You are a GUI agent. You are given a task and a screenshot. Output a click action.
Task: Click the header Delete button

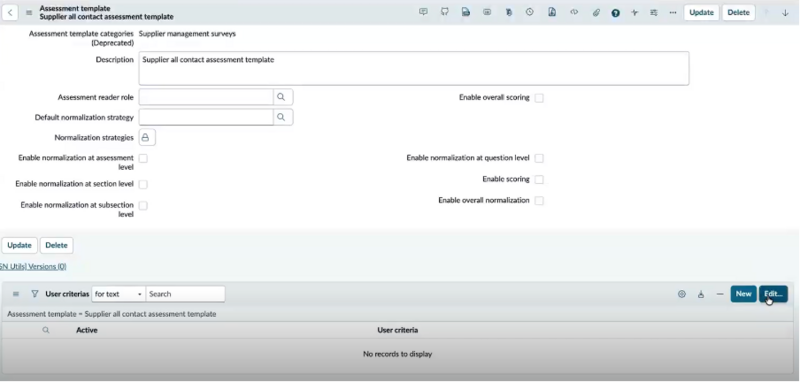coord(738,13)
